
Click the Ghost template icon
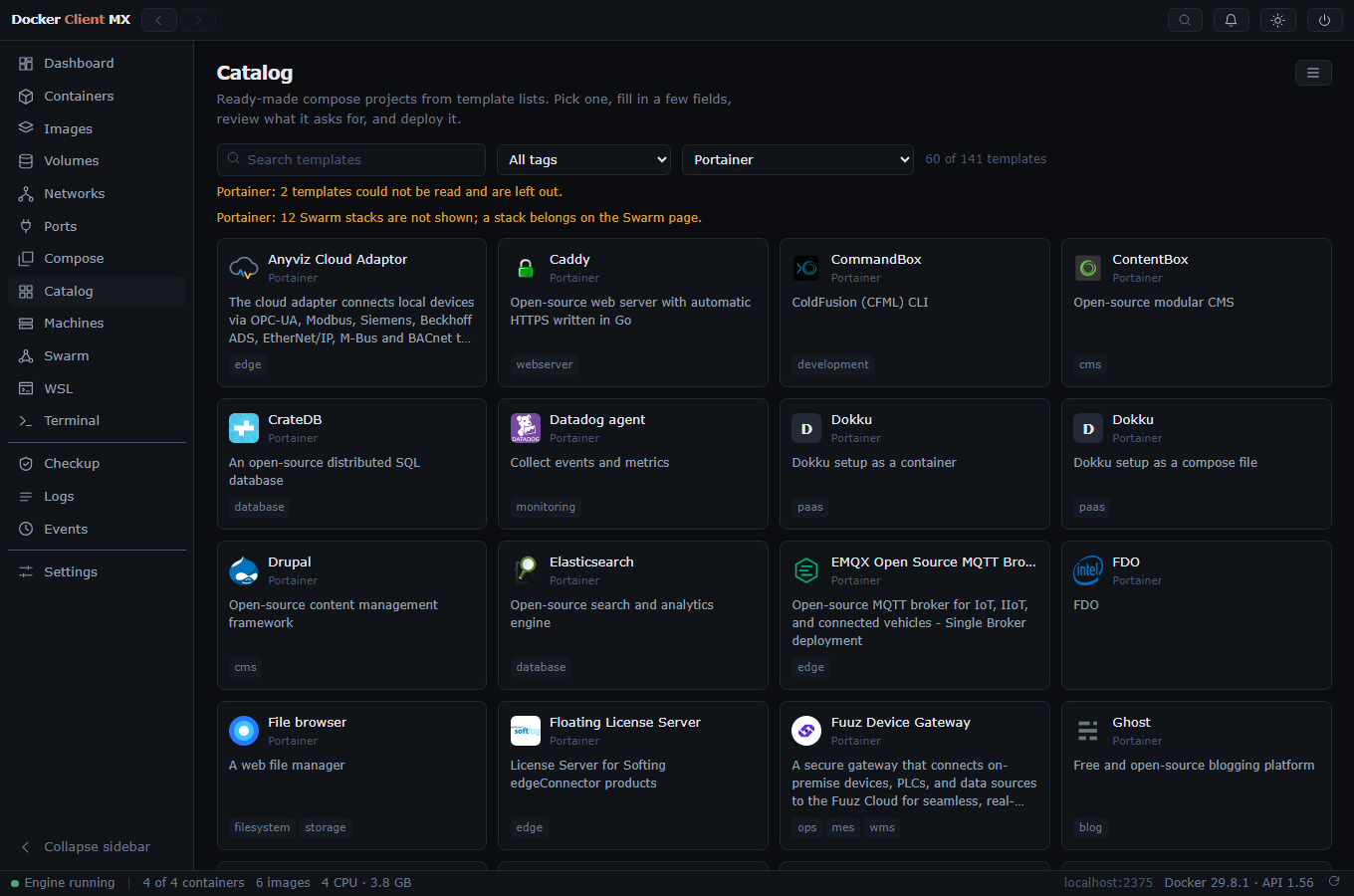coord(1088,731)
